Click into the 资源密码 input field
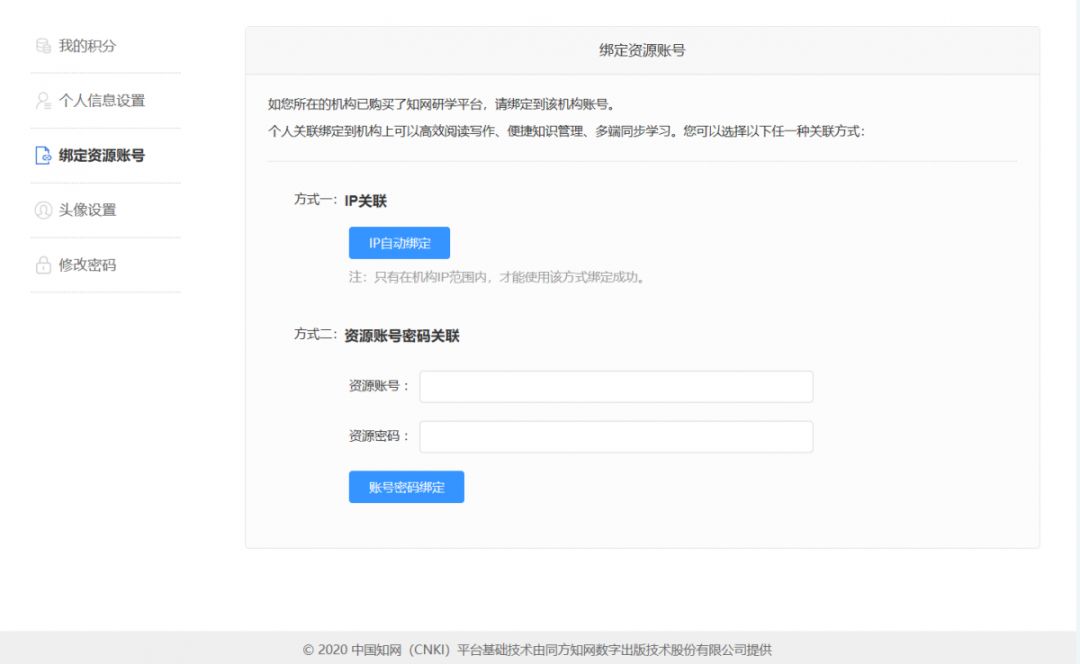This screenshot has width=1080, height=664. (615, 437)
